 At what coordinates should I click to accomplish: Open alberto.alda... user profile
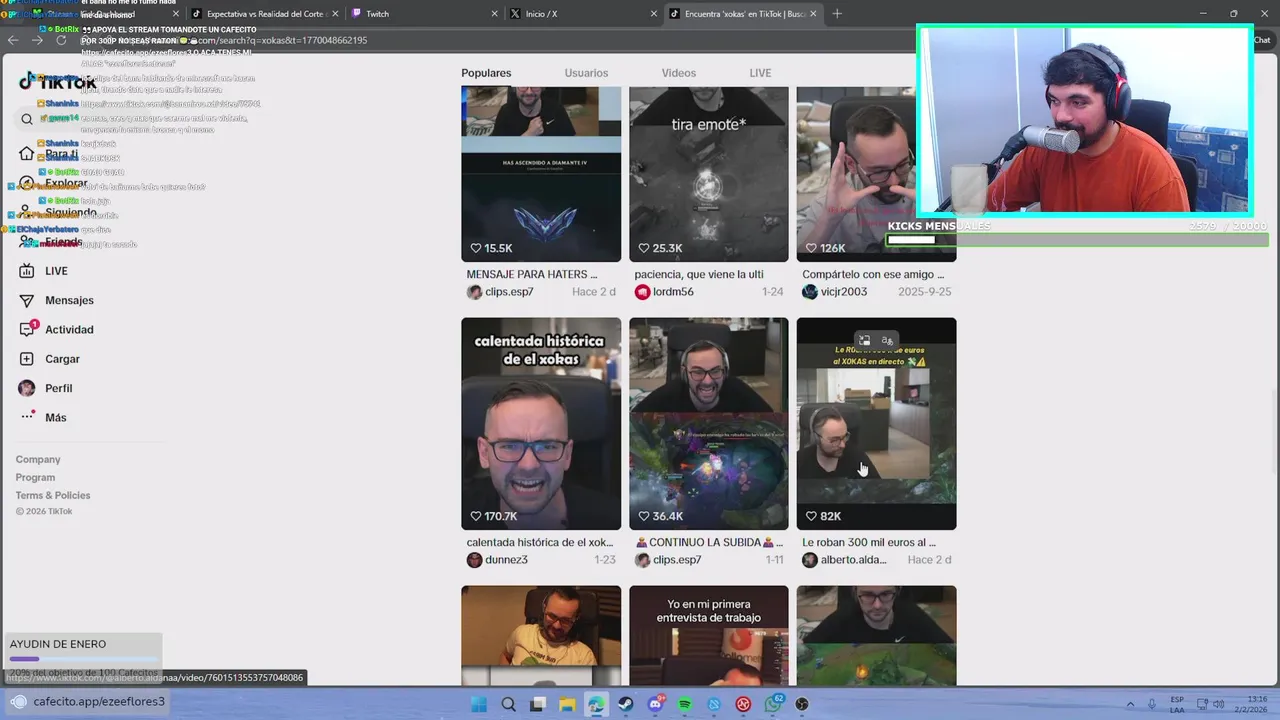click(853, 560)
